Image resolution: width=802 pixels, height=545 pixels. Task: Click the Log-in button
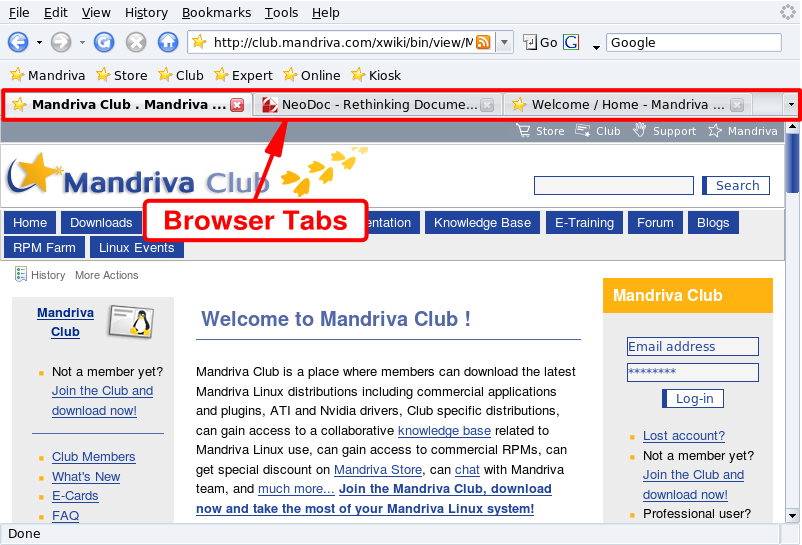(693, 399)
